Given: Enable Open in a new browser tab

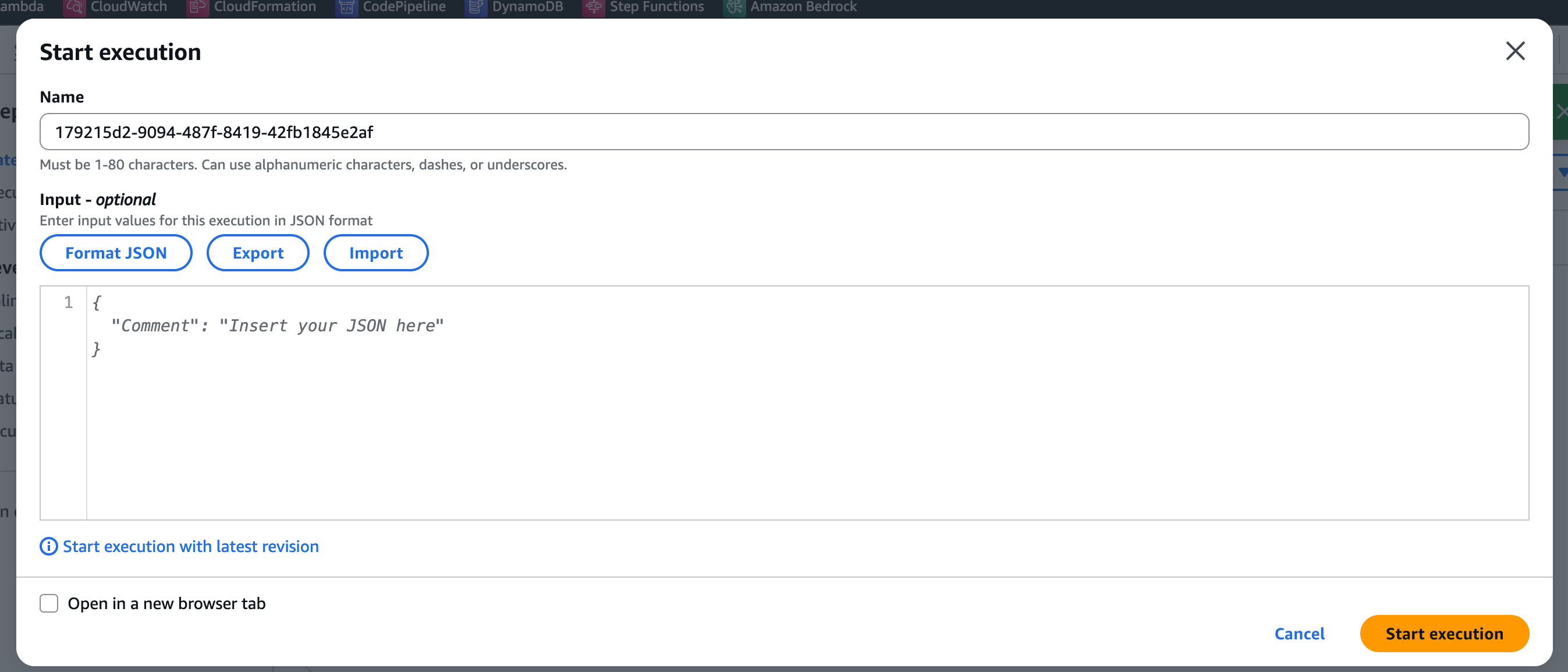Looking at the screenshot, I should pyautogui.click(x=49, y=603).
